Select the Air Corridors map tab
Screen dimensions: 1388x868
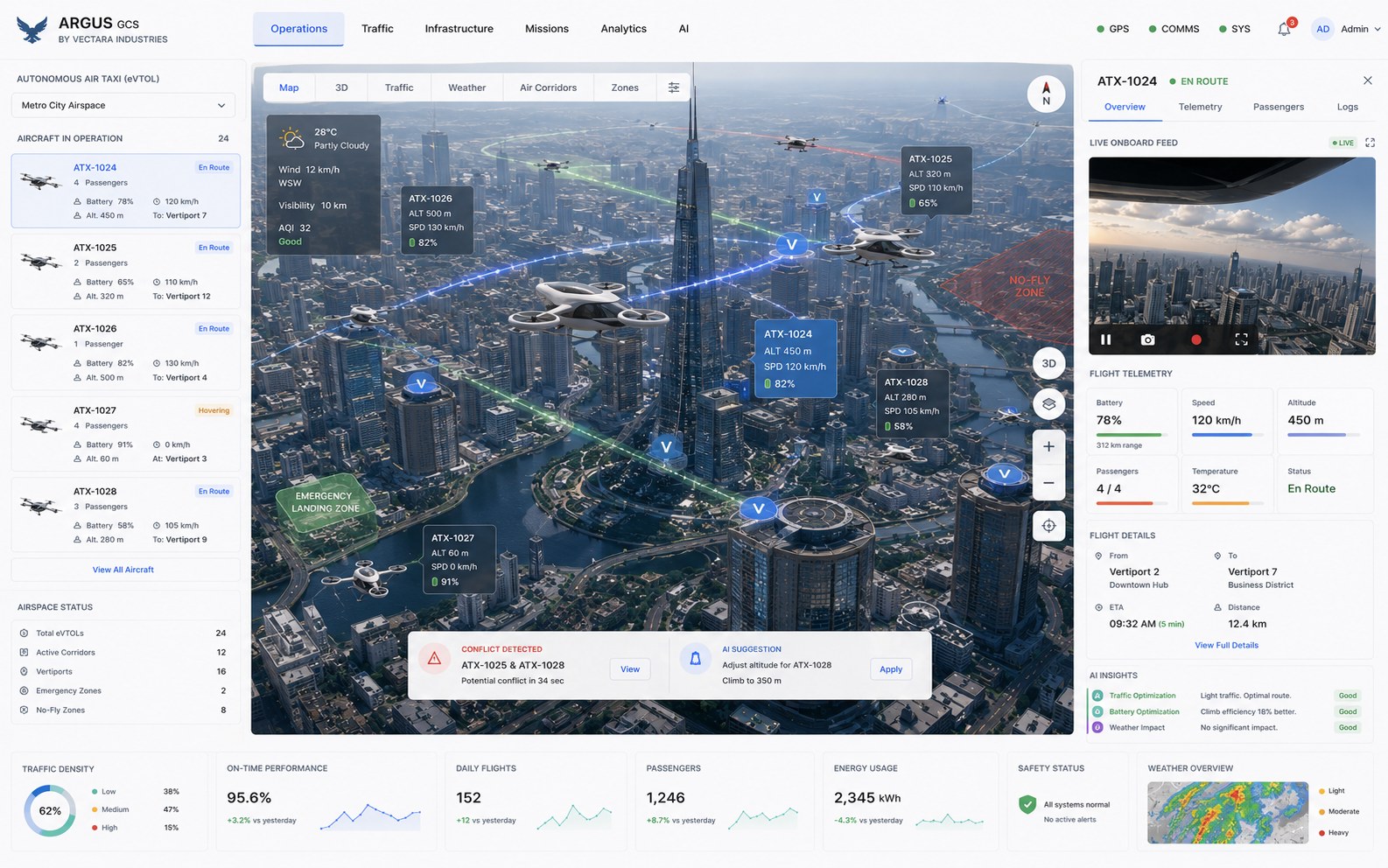[x=548, y=87]
